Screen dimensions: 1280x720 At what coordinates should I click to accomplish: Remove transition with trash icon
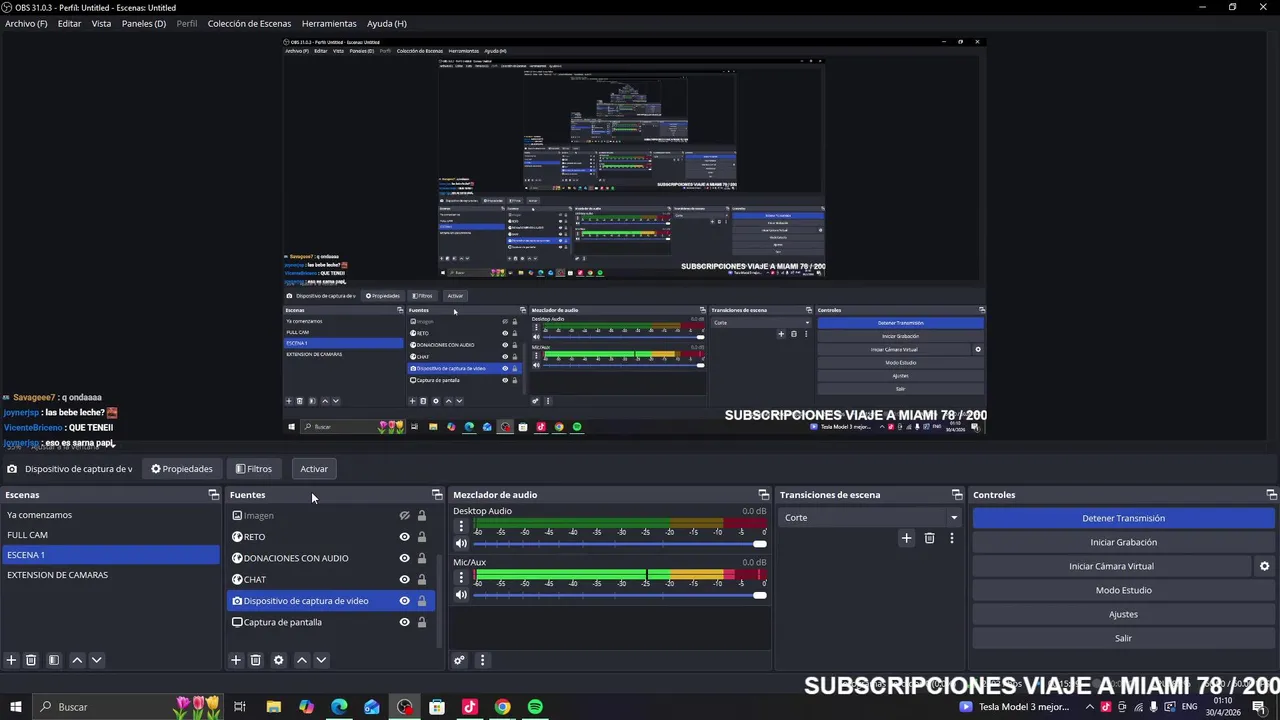tap(929, 538)
